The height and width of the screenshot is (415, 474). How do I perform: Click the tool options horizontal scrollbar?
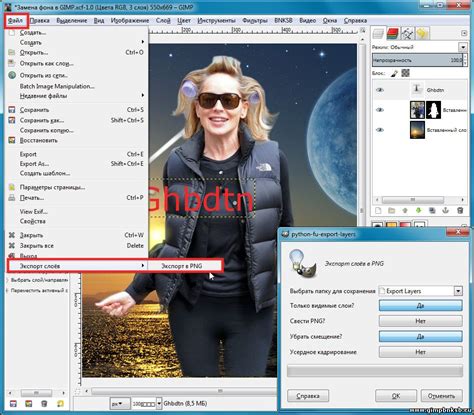click(37, 393)
